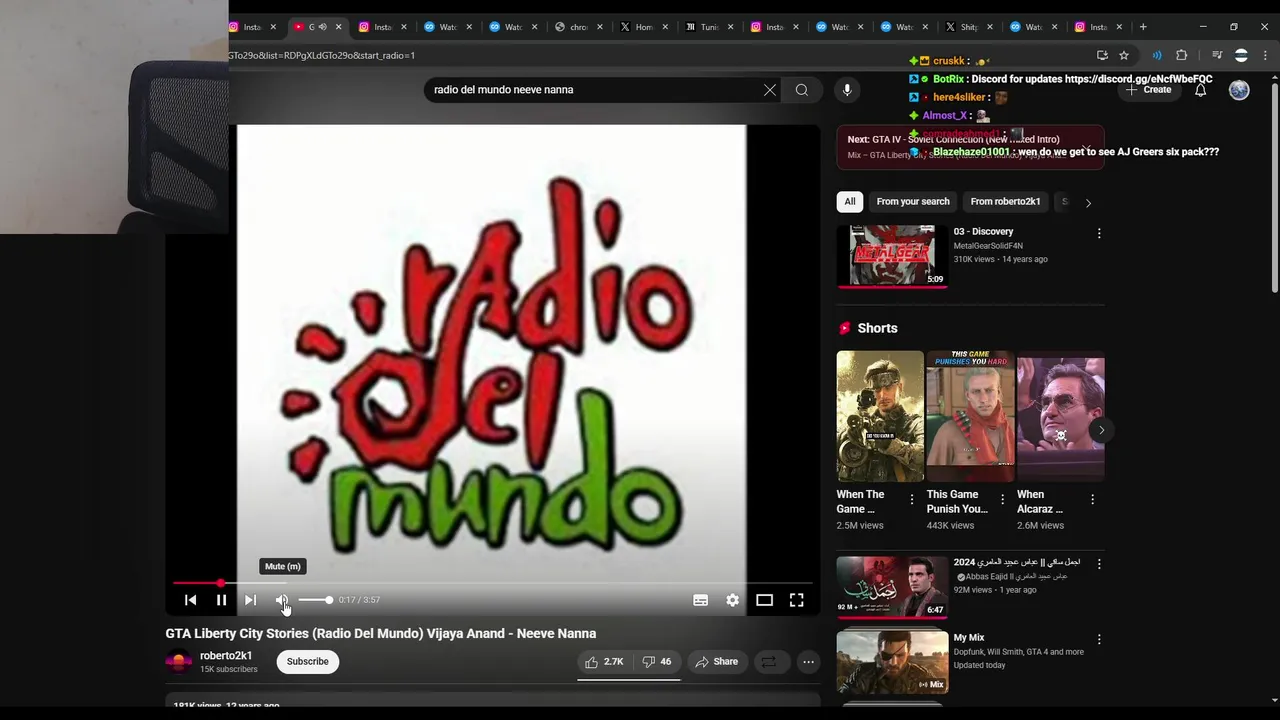Viewport: 1280px width, 720px height.
Task: Close the active YouTube browser tab
Action: 339,27
